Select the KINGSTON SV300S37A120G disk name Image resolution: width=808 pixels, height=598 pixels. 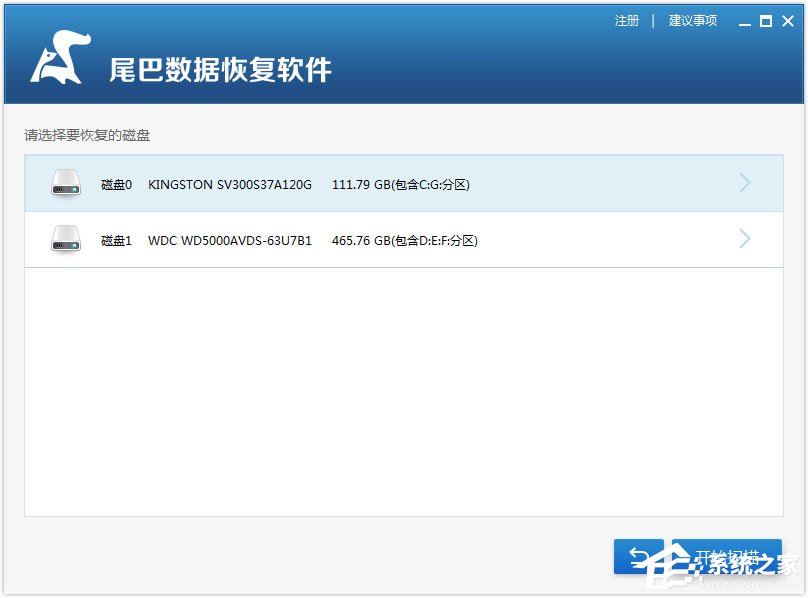coord(230,185)
